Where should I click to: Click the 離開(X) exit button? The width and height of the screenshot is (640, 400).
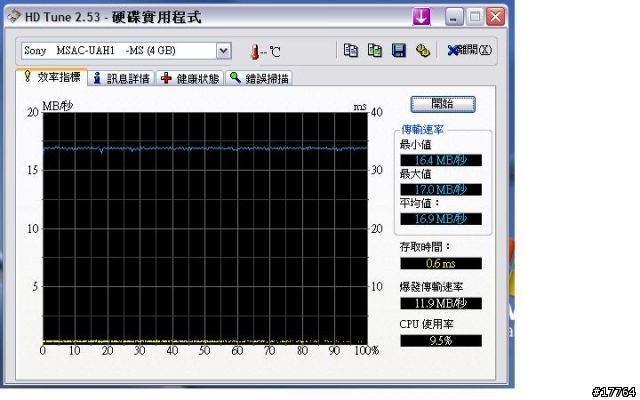[469, 50]
